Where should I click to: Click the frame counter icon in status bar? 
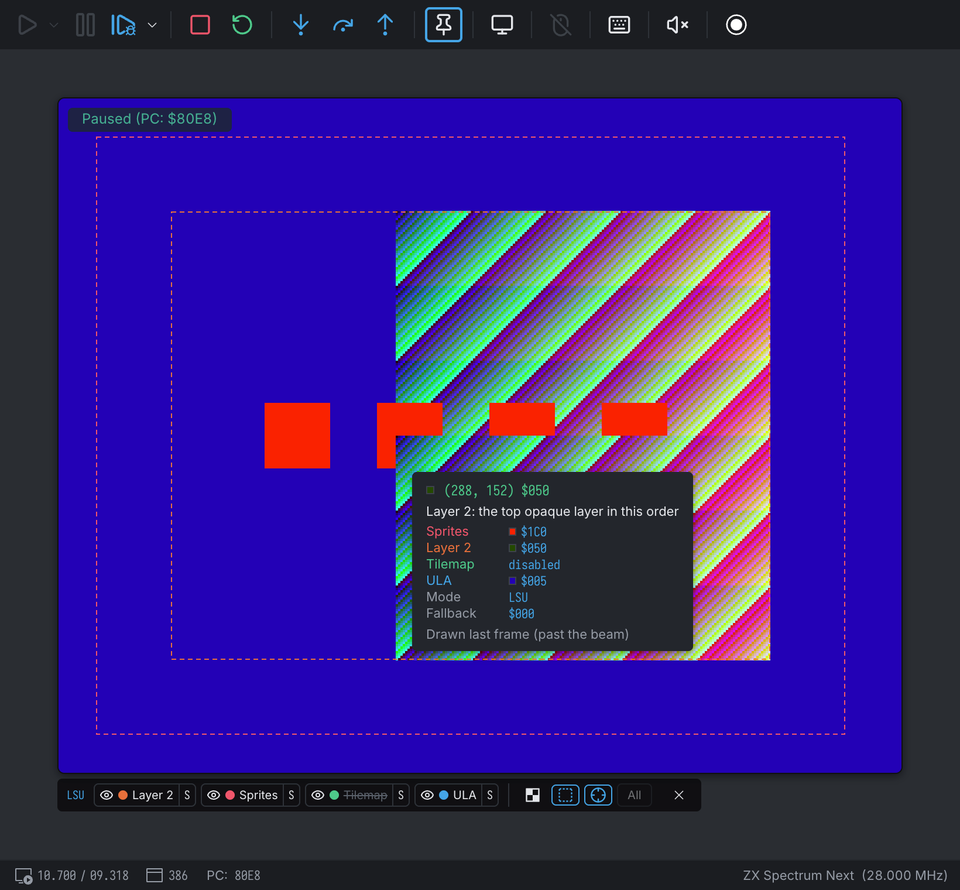point(23,876)
